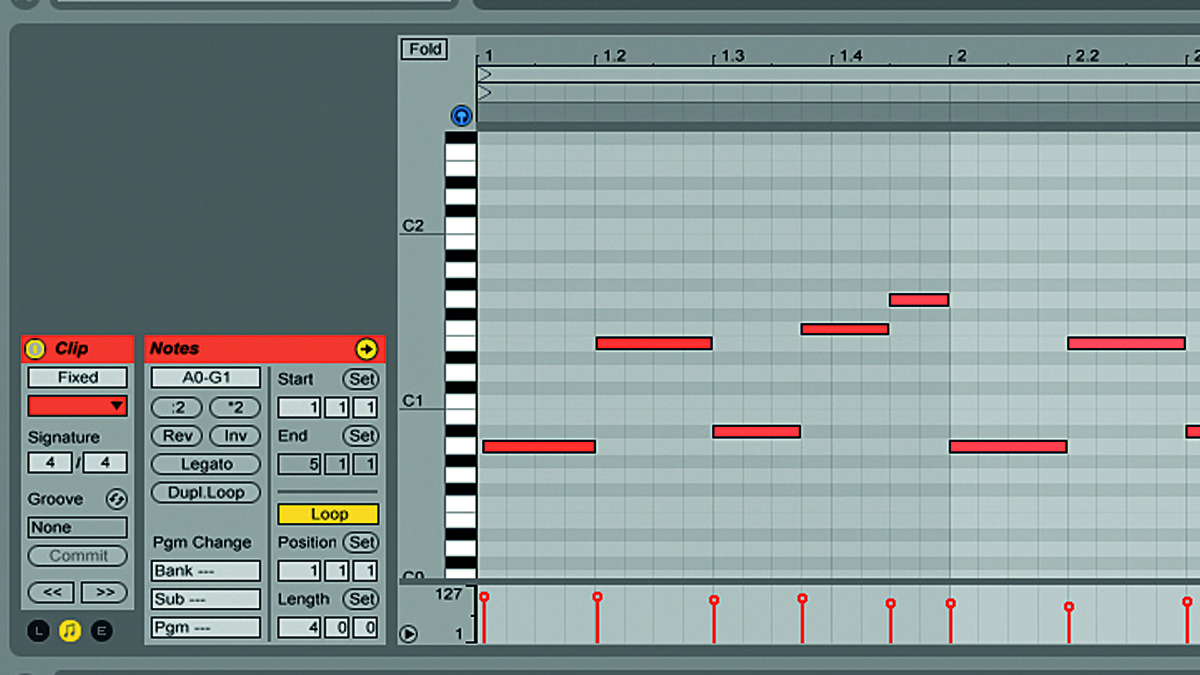The height and width of the screenshot is (675, 1200).
Task: Reverse notes with Rev button
Action: [177, 436]
